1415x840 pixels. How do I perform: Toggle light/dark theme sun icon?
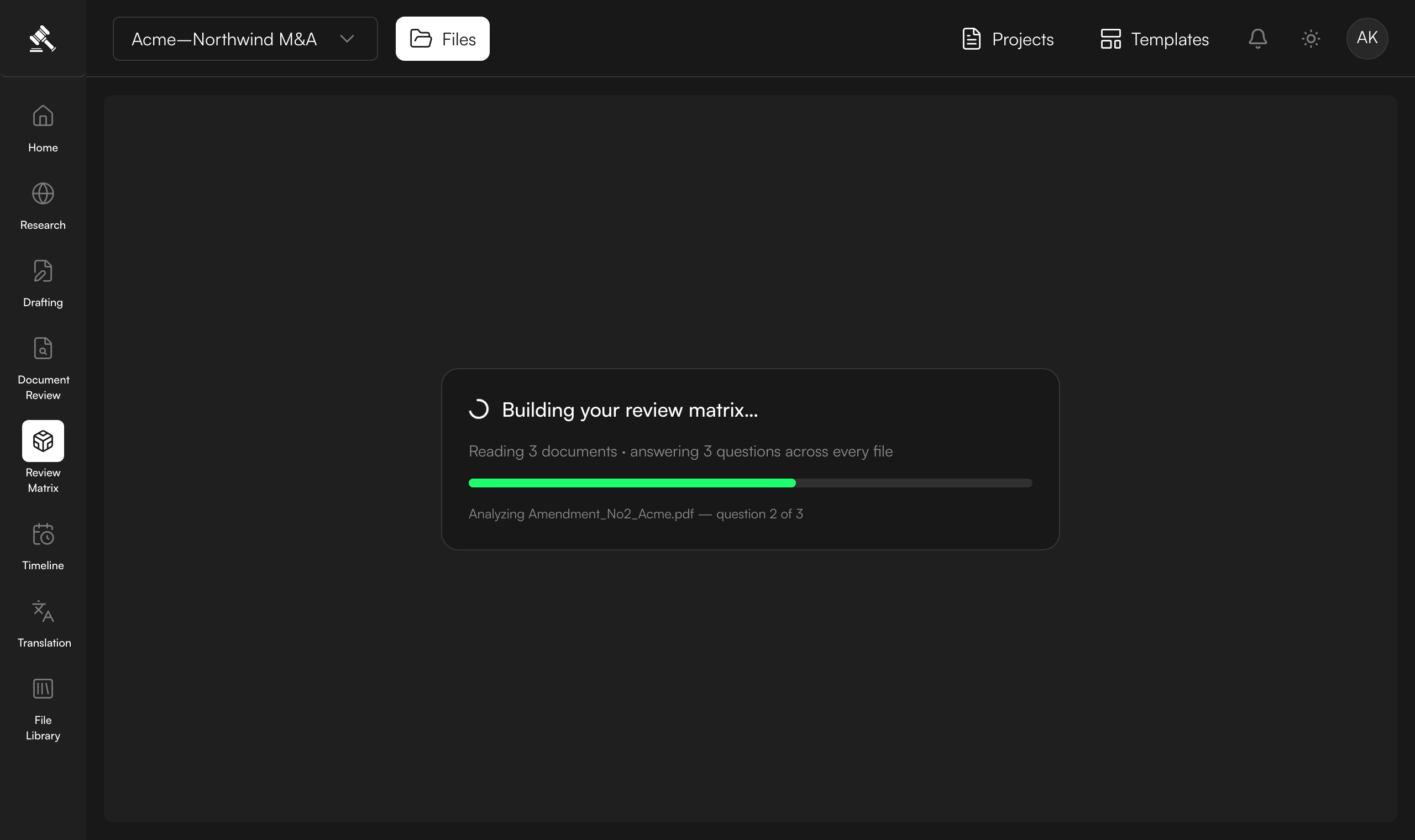tap(1311, 39)
